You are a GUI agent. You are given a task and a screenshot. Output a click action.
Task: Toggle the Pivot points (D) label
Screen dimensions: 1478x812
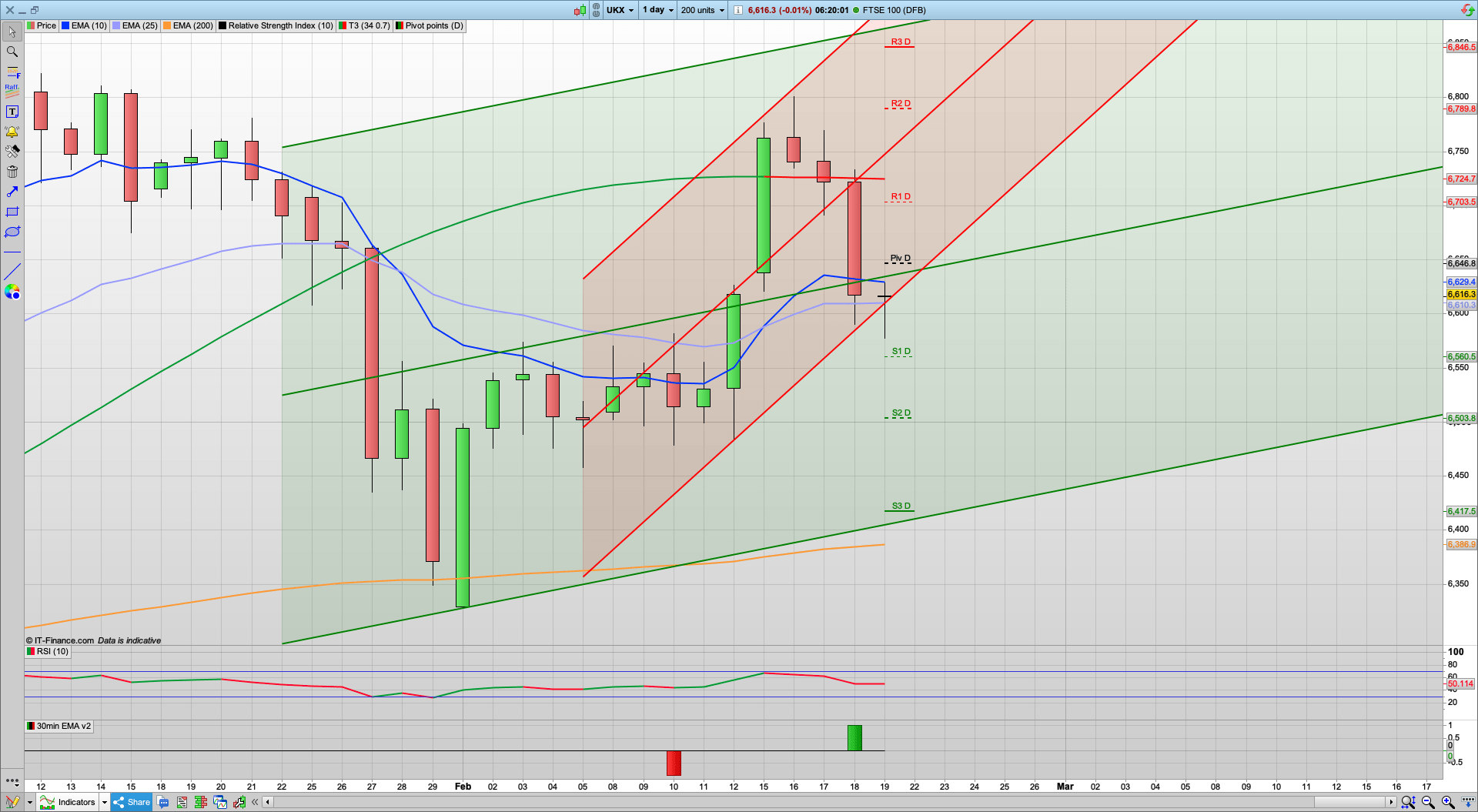click(430, 25)
